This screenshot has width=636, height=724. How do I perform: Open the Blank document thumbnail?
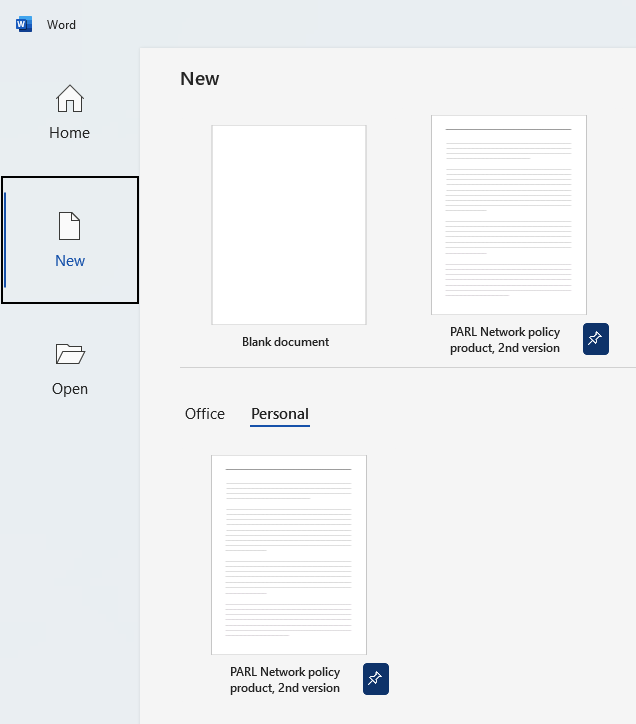coord(289,225)
